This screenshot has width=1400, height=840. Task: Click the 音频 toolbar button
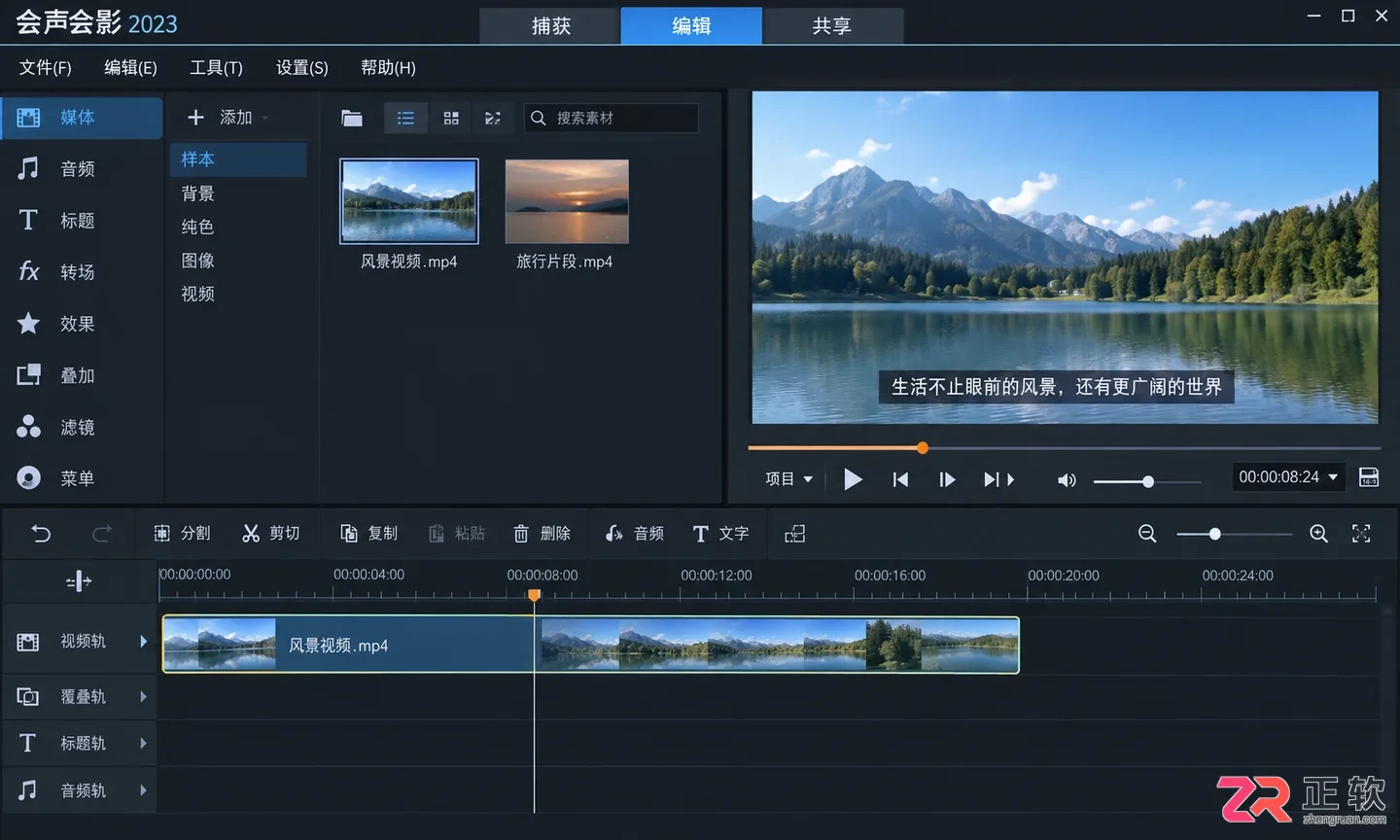point(635,534)
